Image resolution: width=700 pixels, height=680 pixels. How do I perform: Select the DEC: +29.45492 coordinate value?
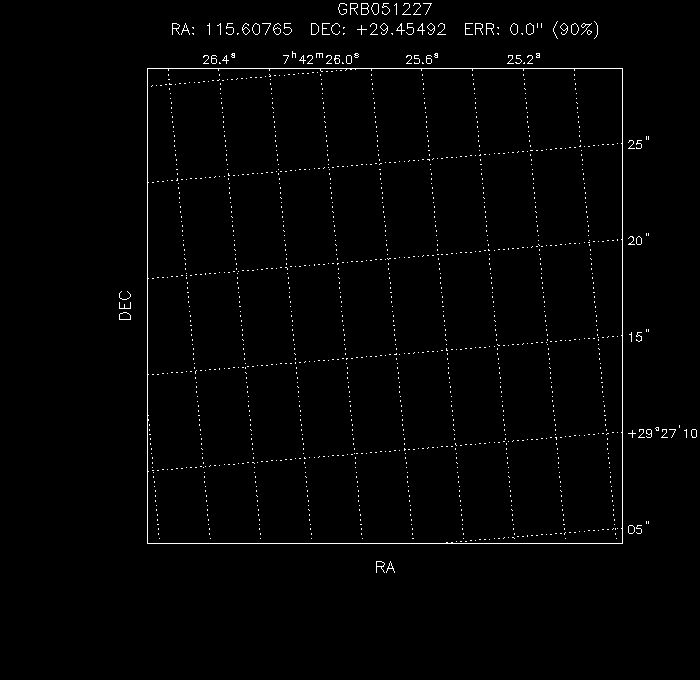[378, 30]
